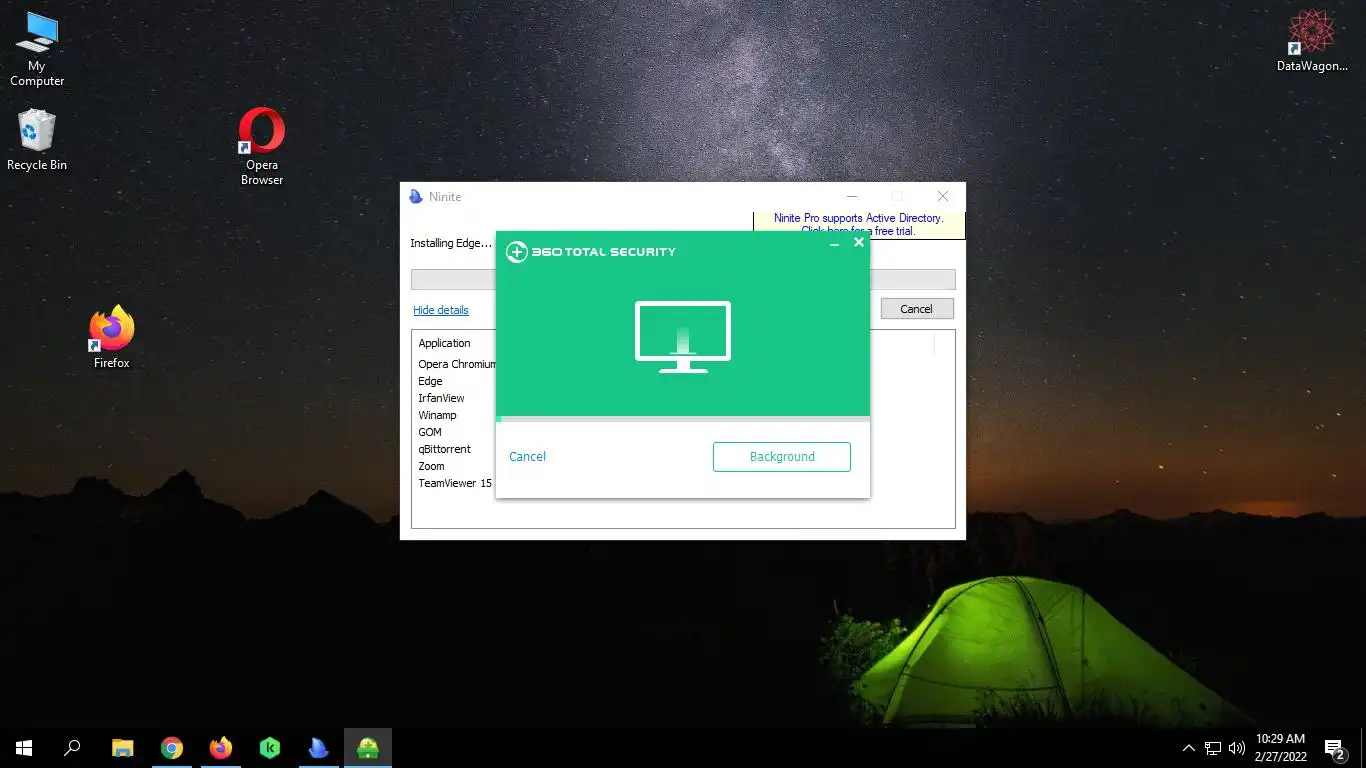Minimize the 360 Total Security installer
Viewport: 1366px width, 768px height.
pos(834,243)
